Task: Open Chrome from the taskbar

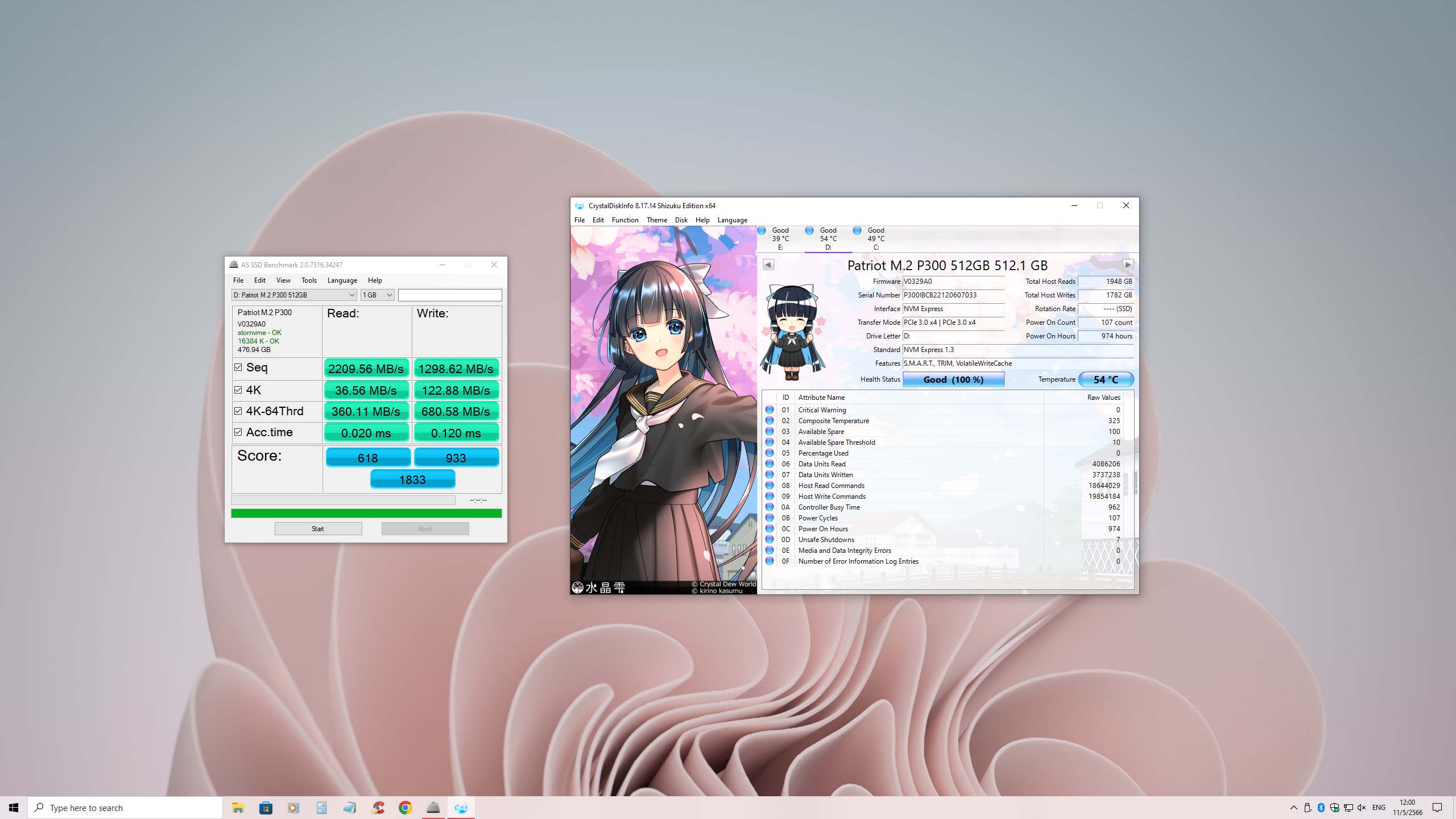Action: (405, 808)
